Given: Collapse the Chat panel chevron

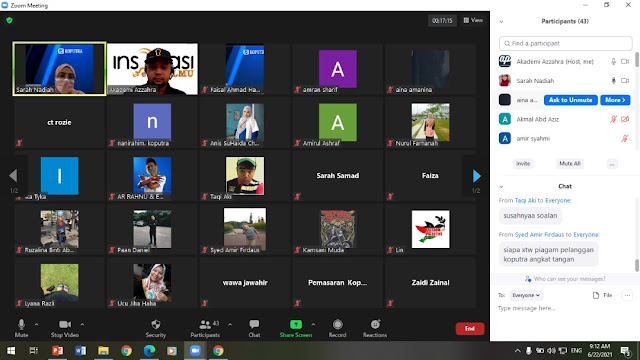Looking at the screenshot, I should [x=501, y=187].
